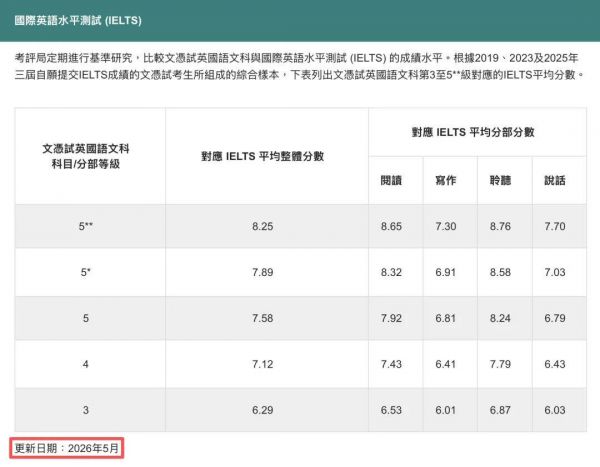
Task: Click the 更新日期:2026年5月 update date text
Action: click(x=67, y=448)
